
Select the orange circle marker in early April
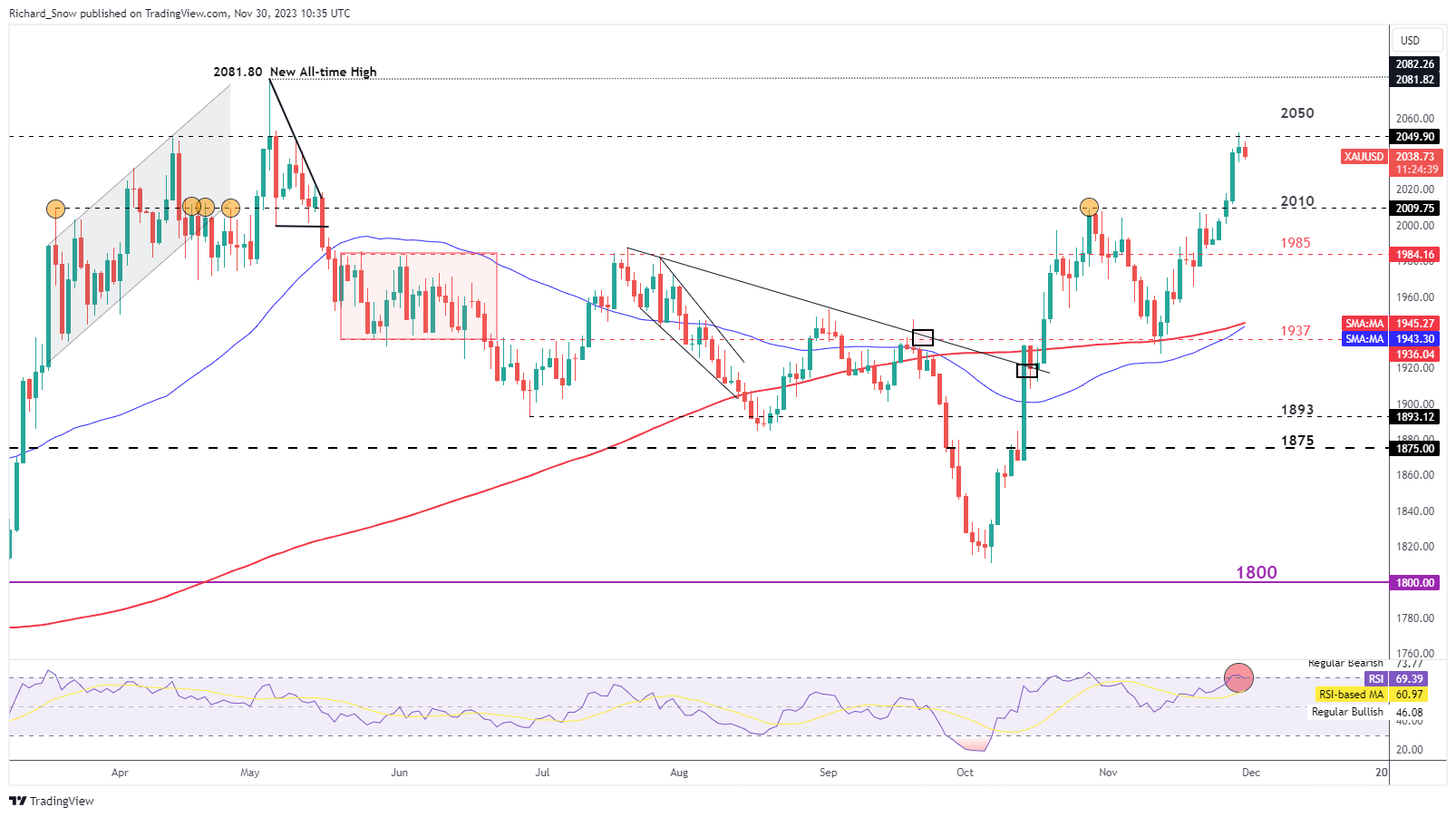click(x=55, y=209)
